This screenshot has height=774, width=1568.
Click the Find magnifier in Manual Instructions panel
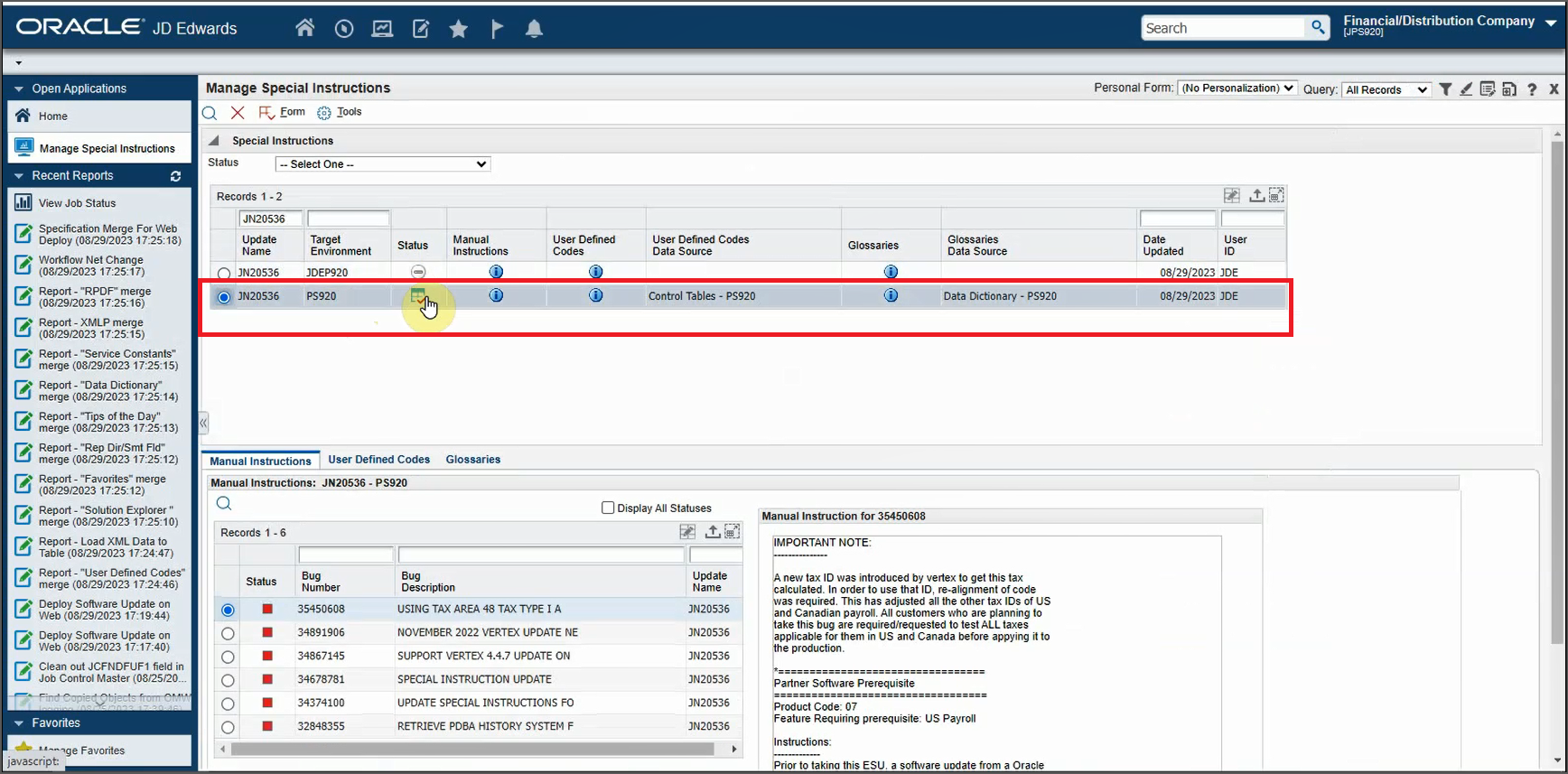[224, 504]
